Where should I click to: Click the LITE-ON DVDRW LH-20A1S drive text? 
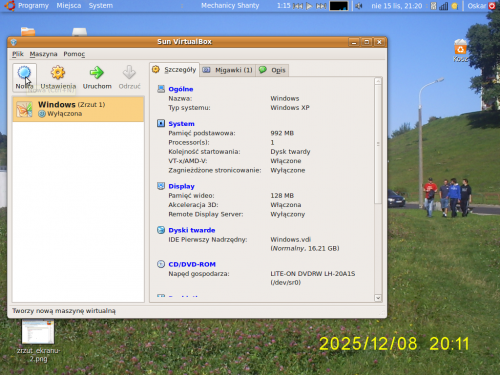(313, 274)
